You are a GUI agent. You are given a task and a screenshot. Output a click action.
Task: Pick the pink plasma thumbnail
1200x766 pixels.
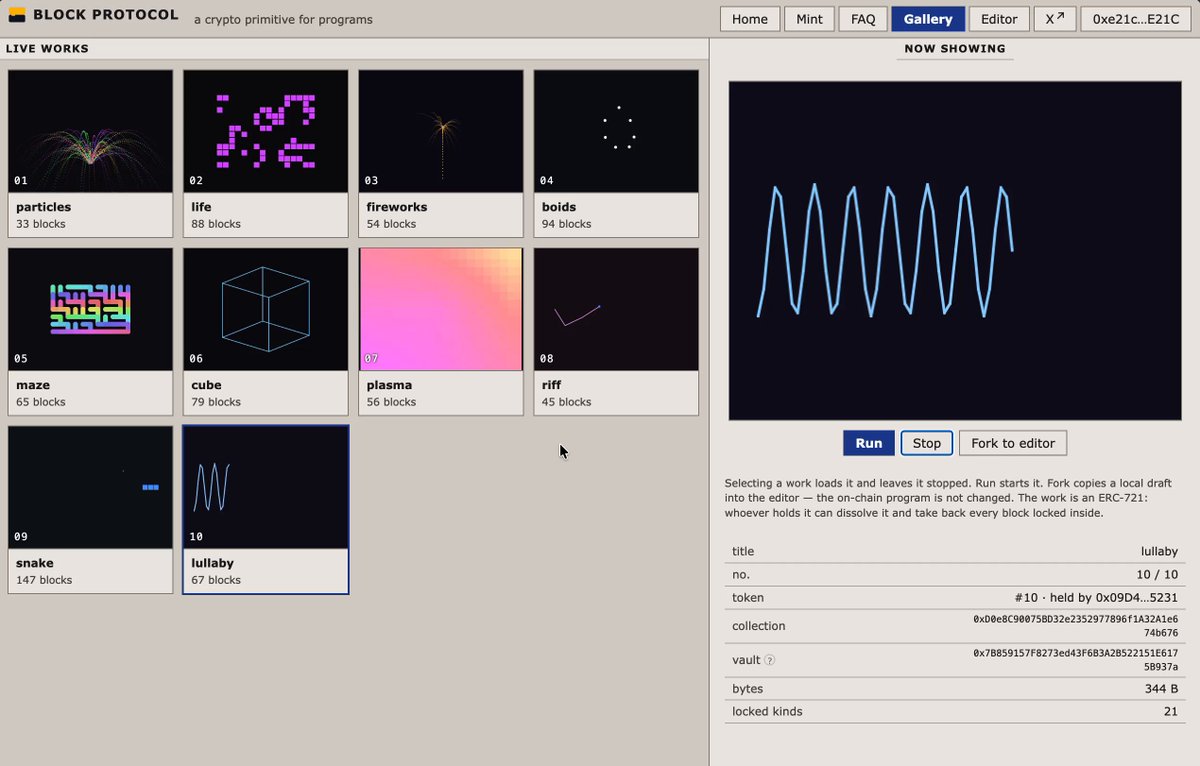point(441,309)
